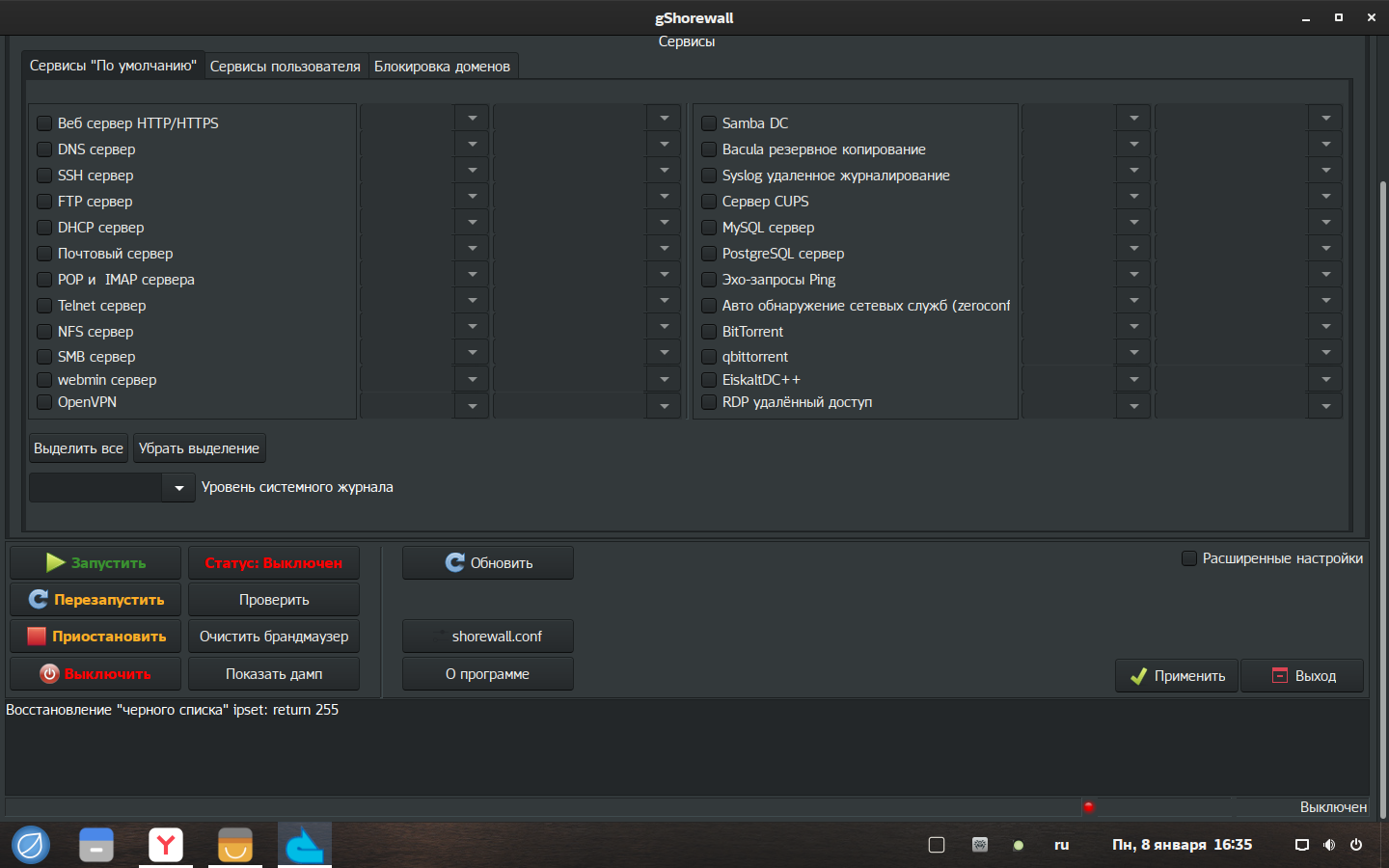Click the green dot tray indicator
The image size is (1389, 868).
point(1019,846)
